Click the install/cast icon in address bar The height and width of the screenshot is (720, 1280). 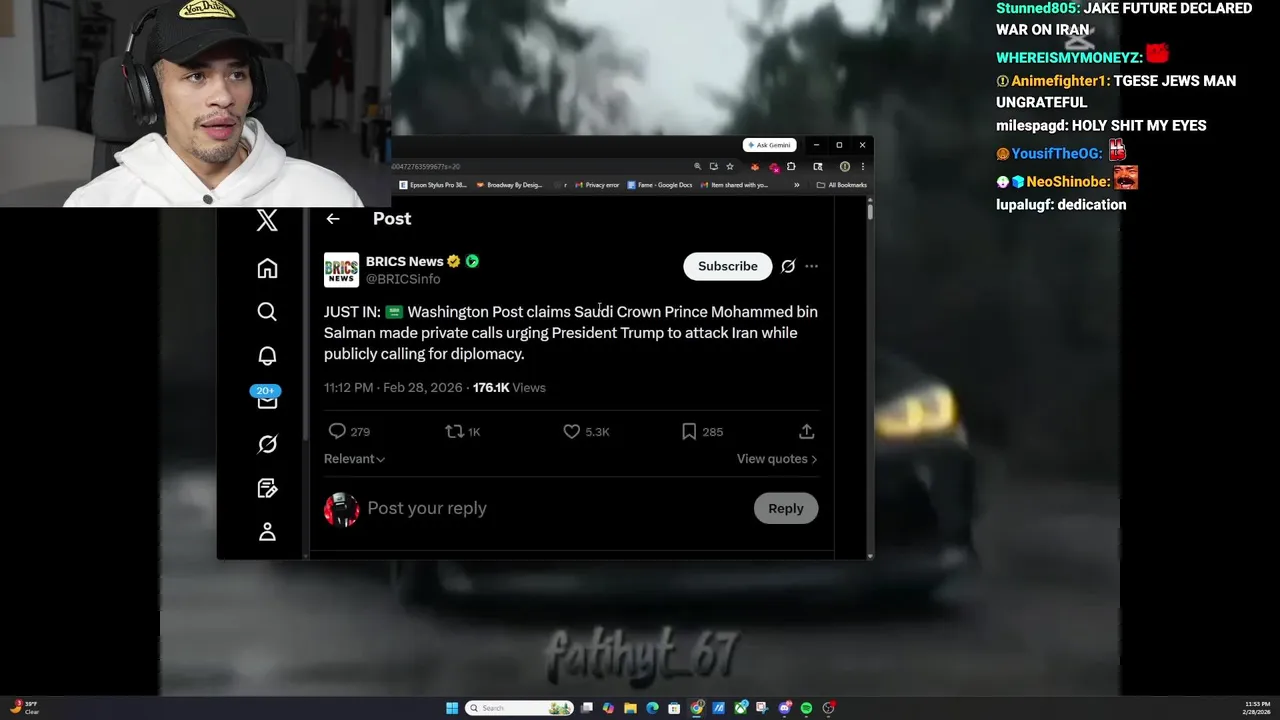pos(714,166)
